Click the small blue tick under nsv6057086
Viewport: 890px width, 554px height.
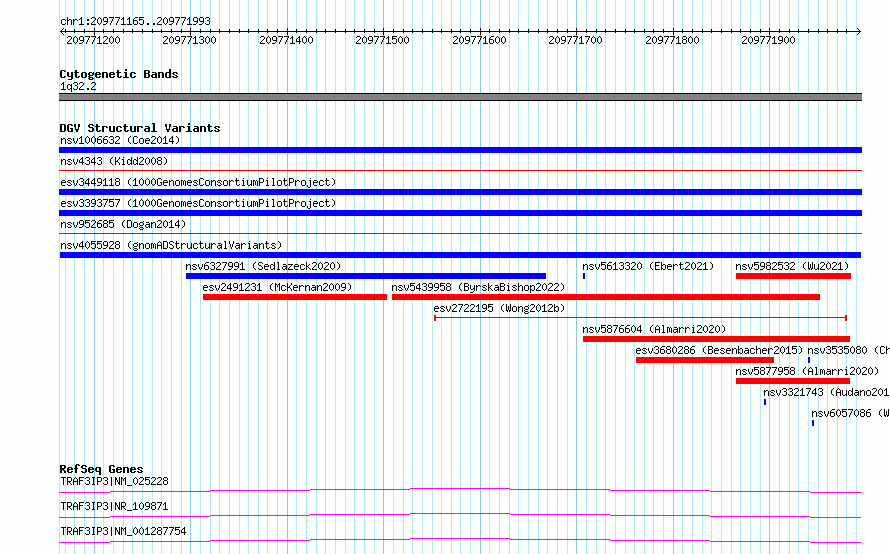(813, 423)
